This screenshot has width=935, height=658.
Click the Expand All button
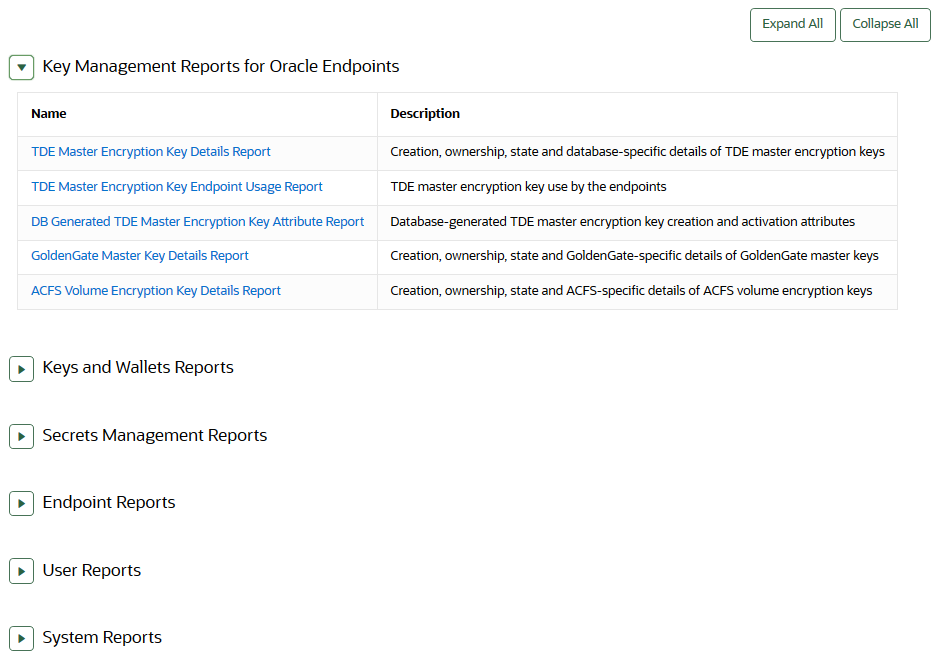pos(792,24)
